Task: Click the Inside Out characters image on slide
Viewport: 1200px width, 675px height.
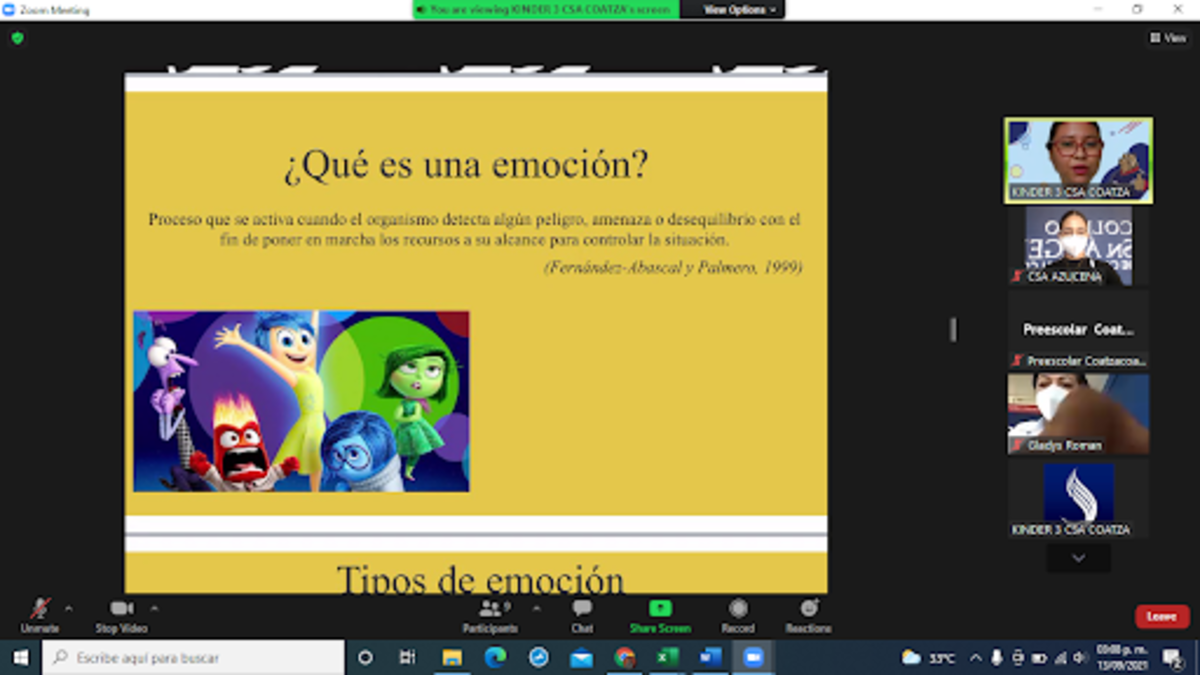Action: [x=301, y=401]
